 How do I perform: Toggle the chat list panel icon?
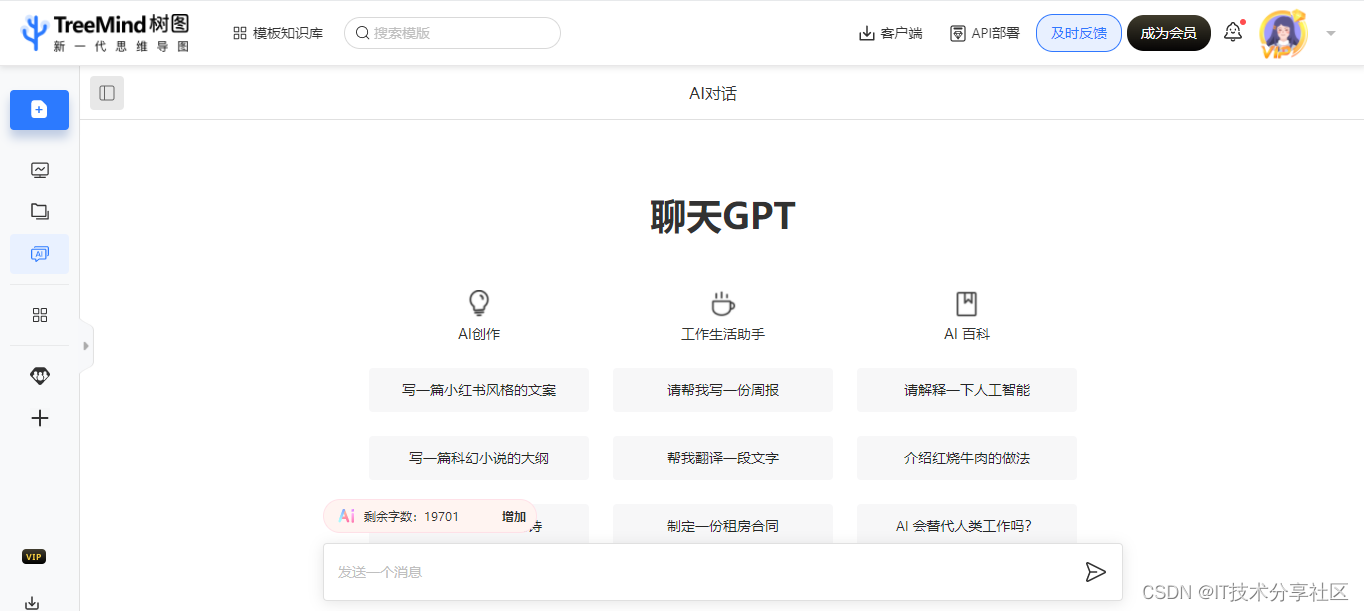point(107,93)
